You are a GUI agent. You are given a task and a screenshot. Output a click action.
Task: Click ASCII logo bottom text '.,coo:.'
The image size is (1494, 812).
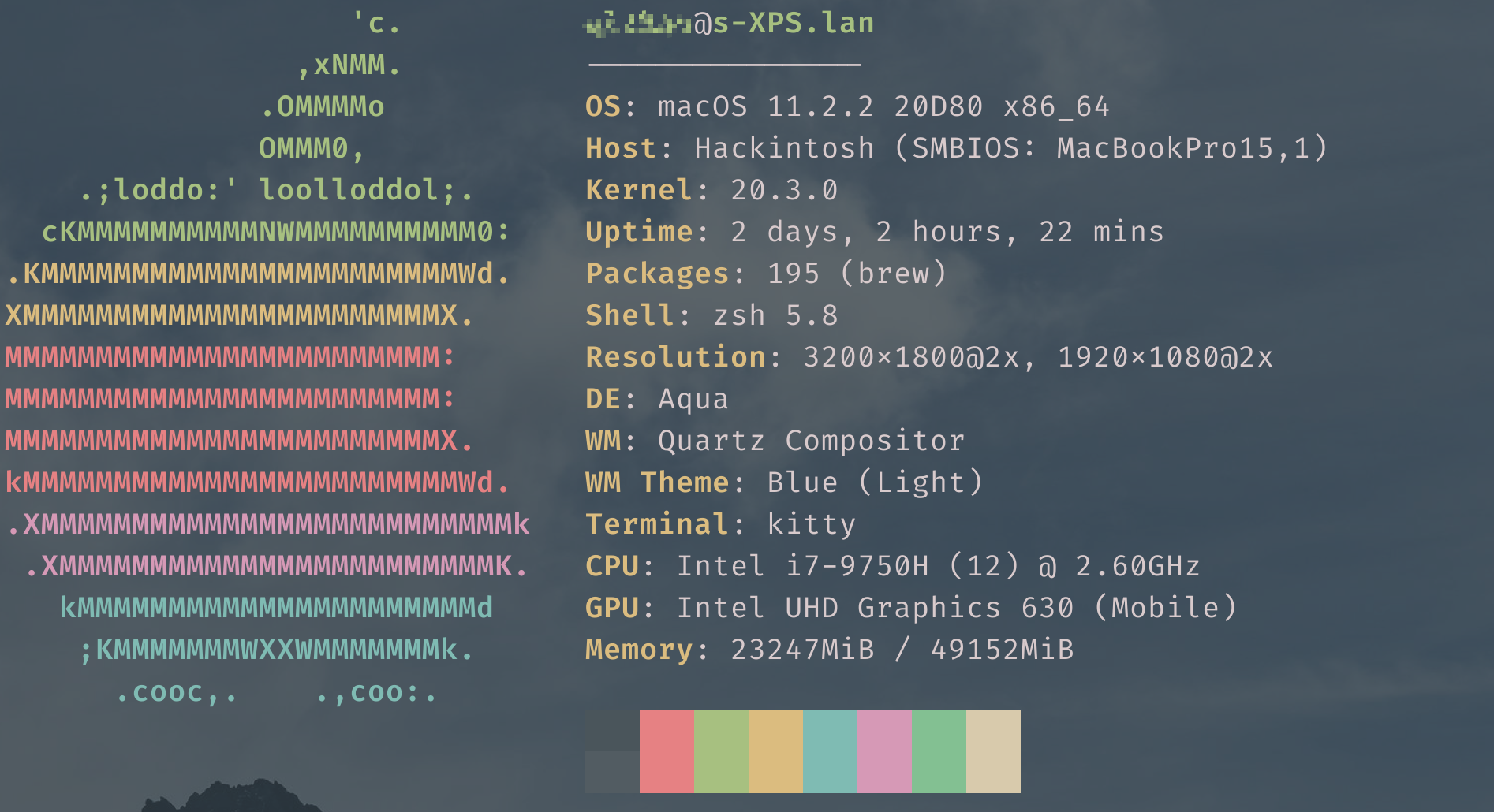(375, 692)
